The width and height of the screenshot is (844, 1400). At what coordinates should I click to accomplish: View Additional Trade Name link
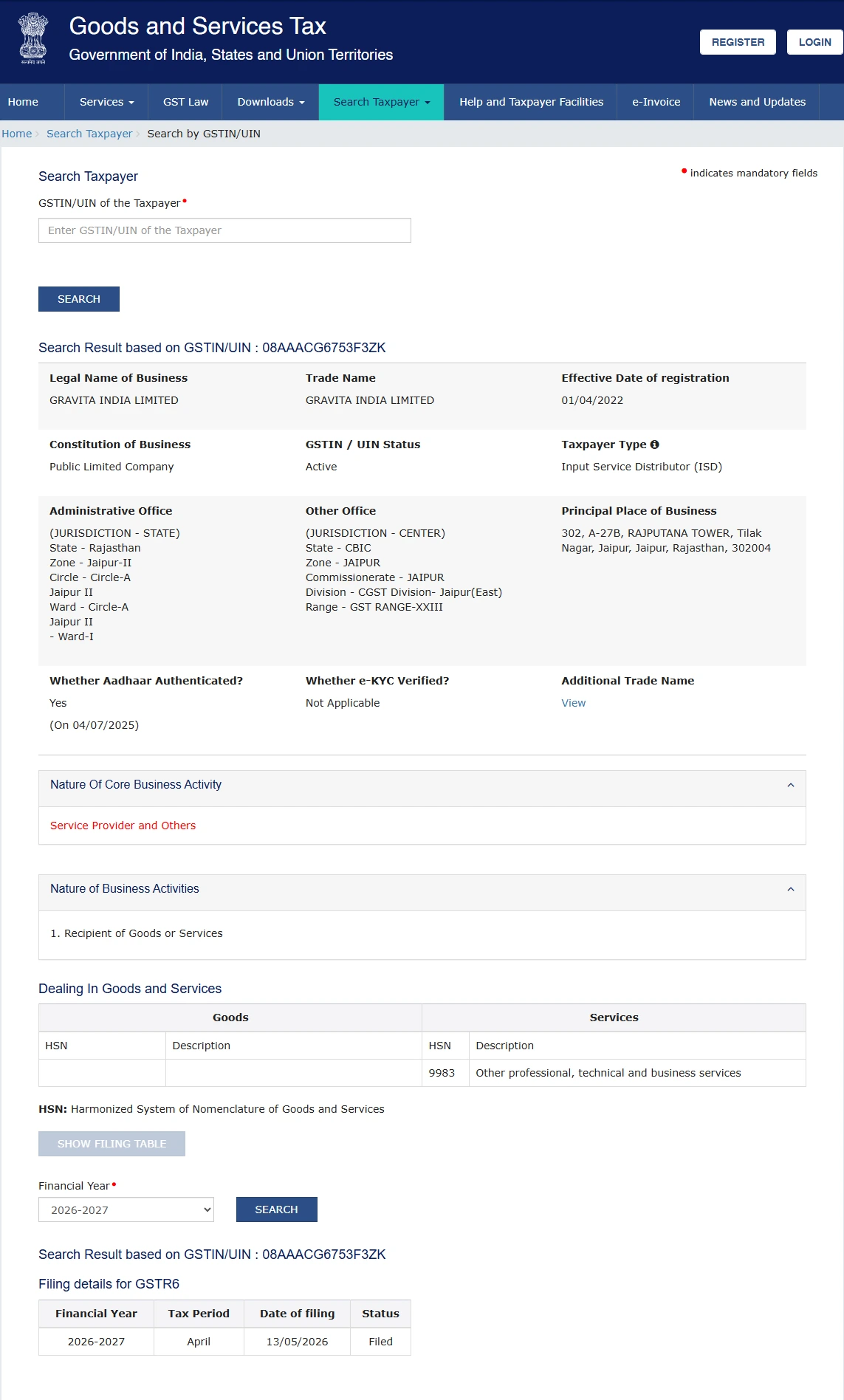[573, 703]
